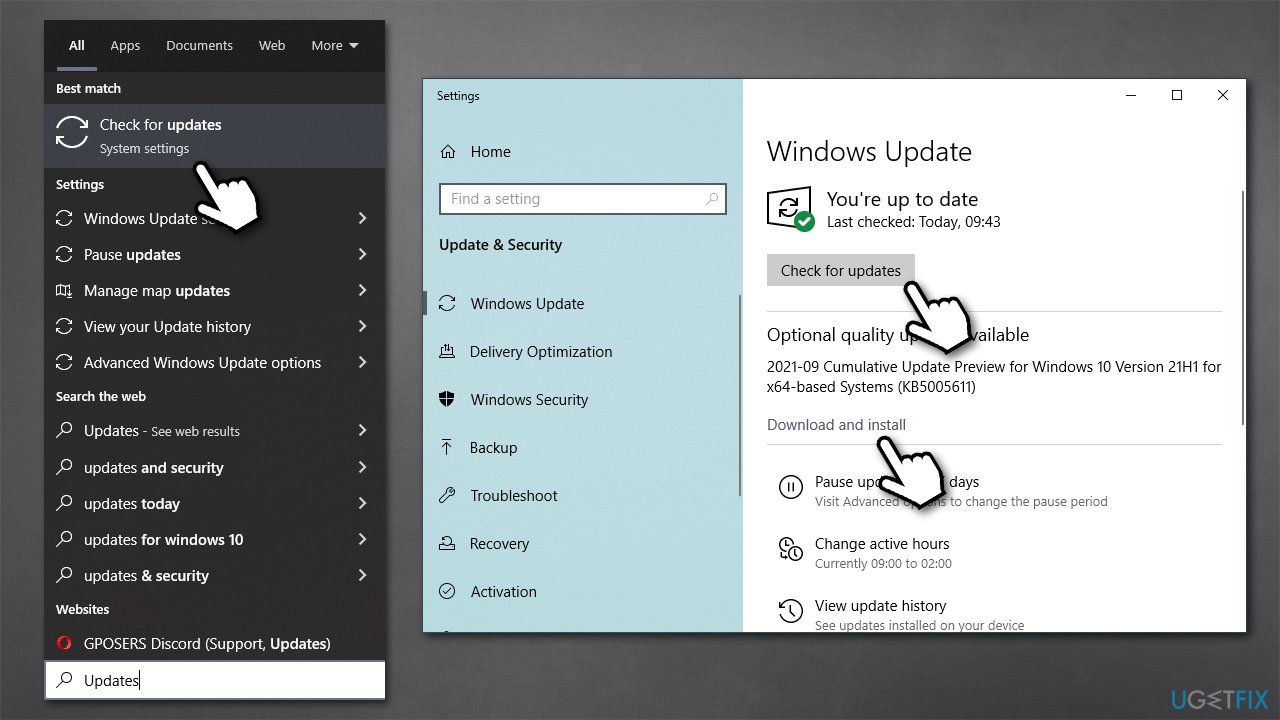Expand the Pause updates search result
The height and width of the screenshot is (720, 1280).
point(362,255)
